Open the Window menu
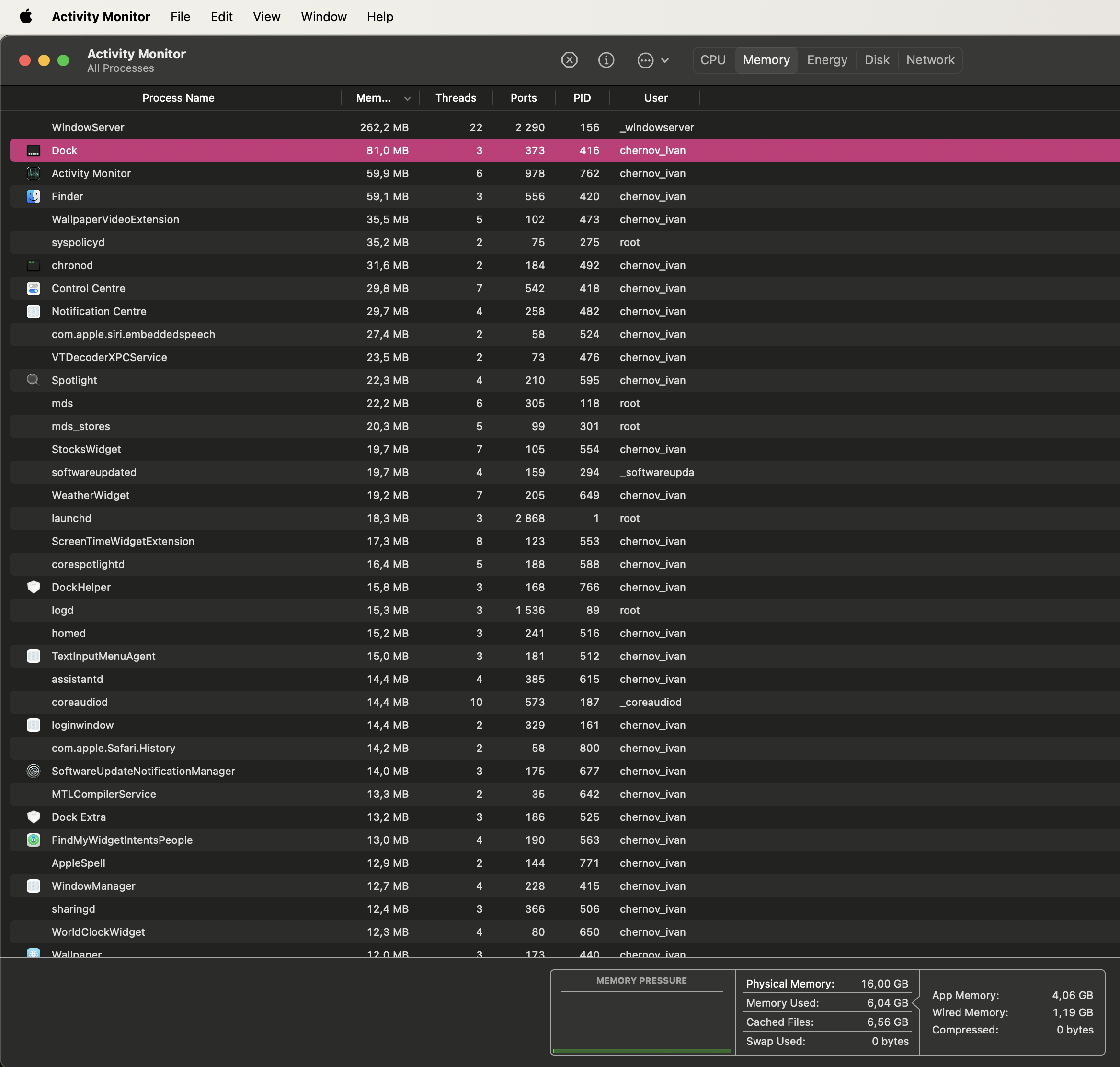 point(324,16)
